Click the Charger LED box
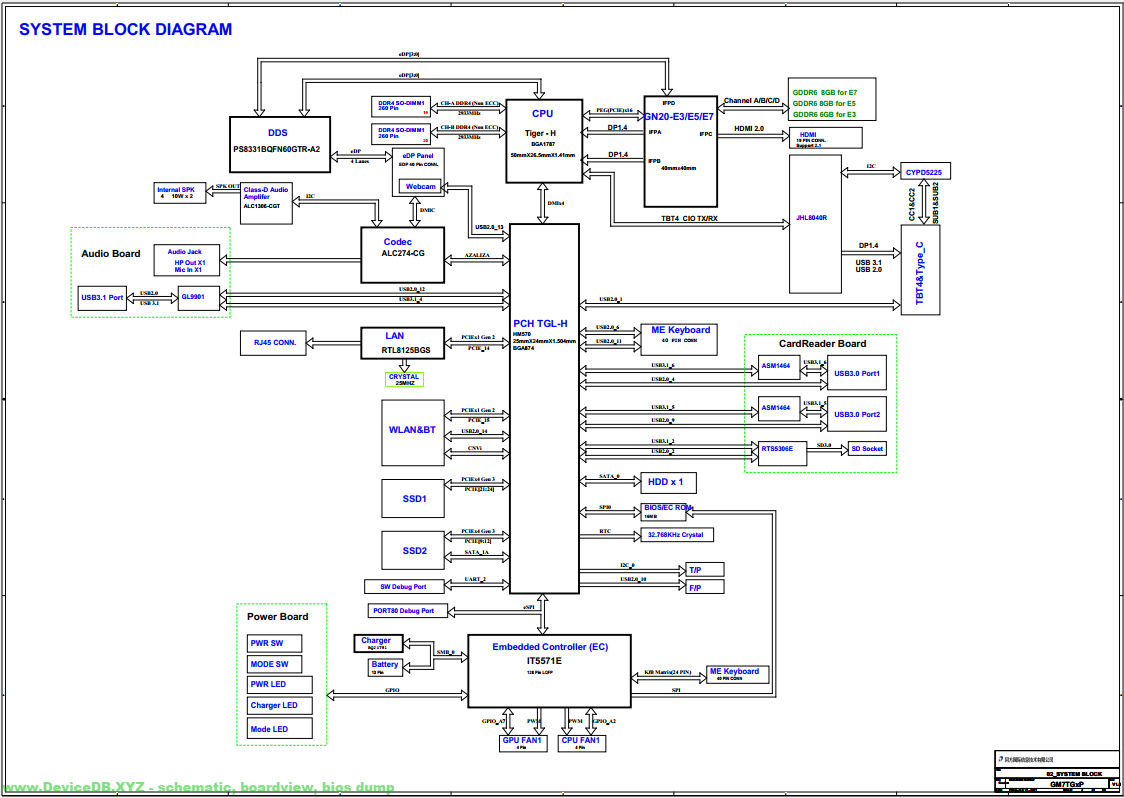 coord(280,706)
